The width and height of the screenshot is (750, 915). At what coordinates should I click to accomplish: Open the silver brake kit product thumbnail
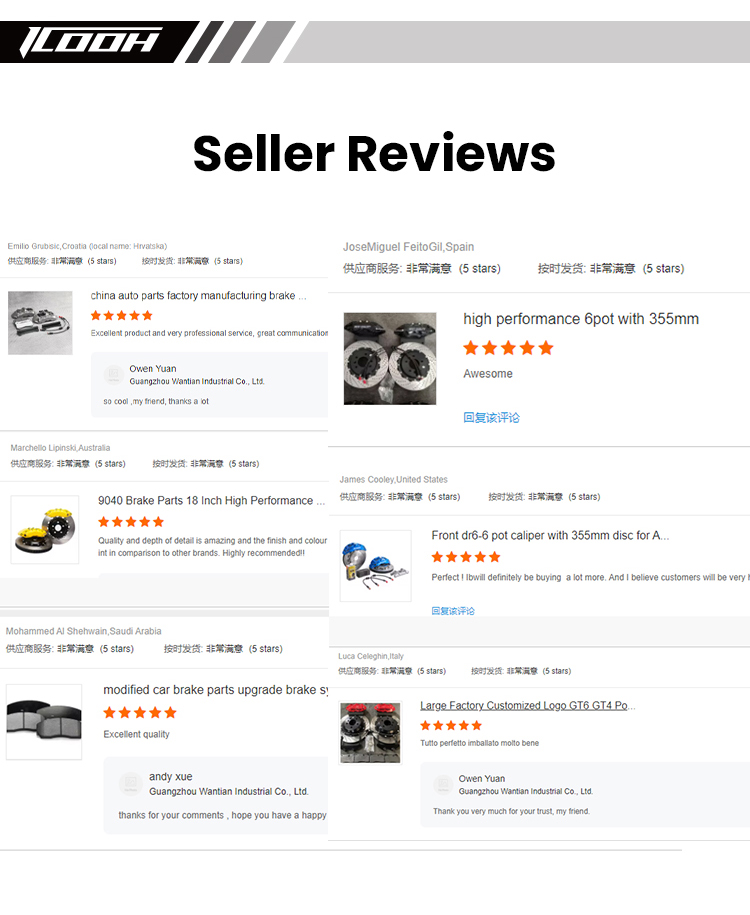coord(40,323)
